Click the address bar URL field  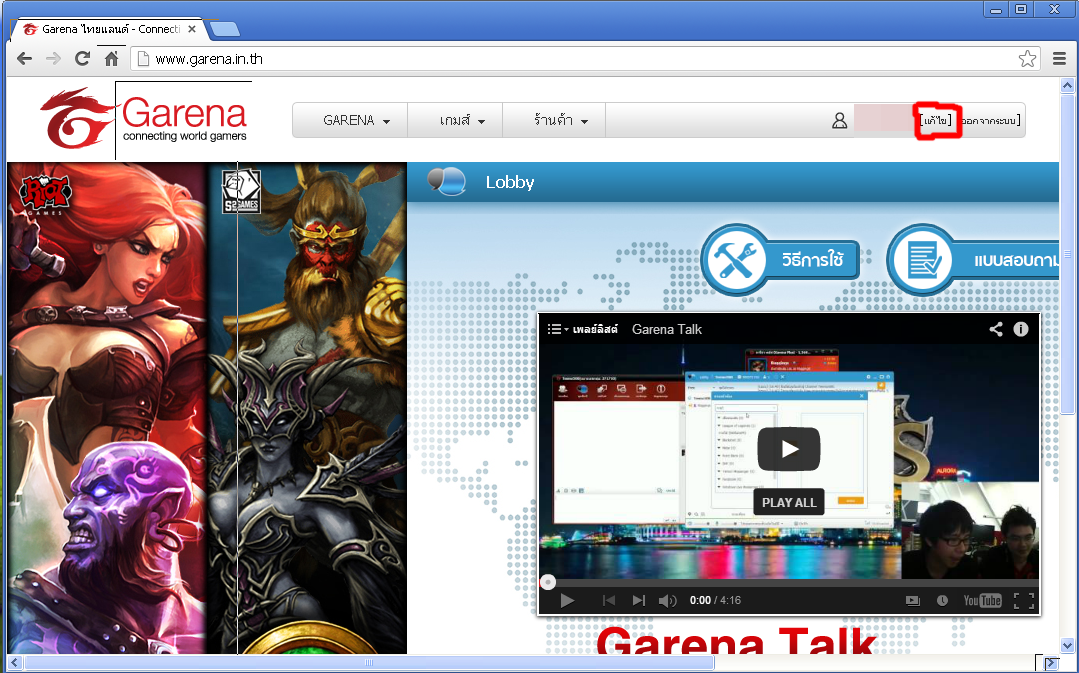pos(585,59)
